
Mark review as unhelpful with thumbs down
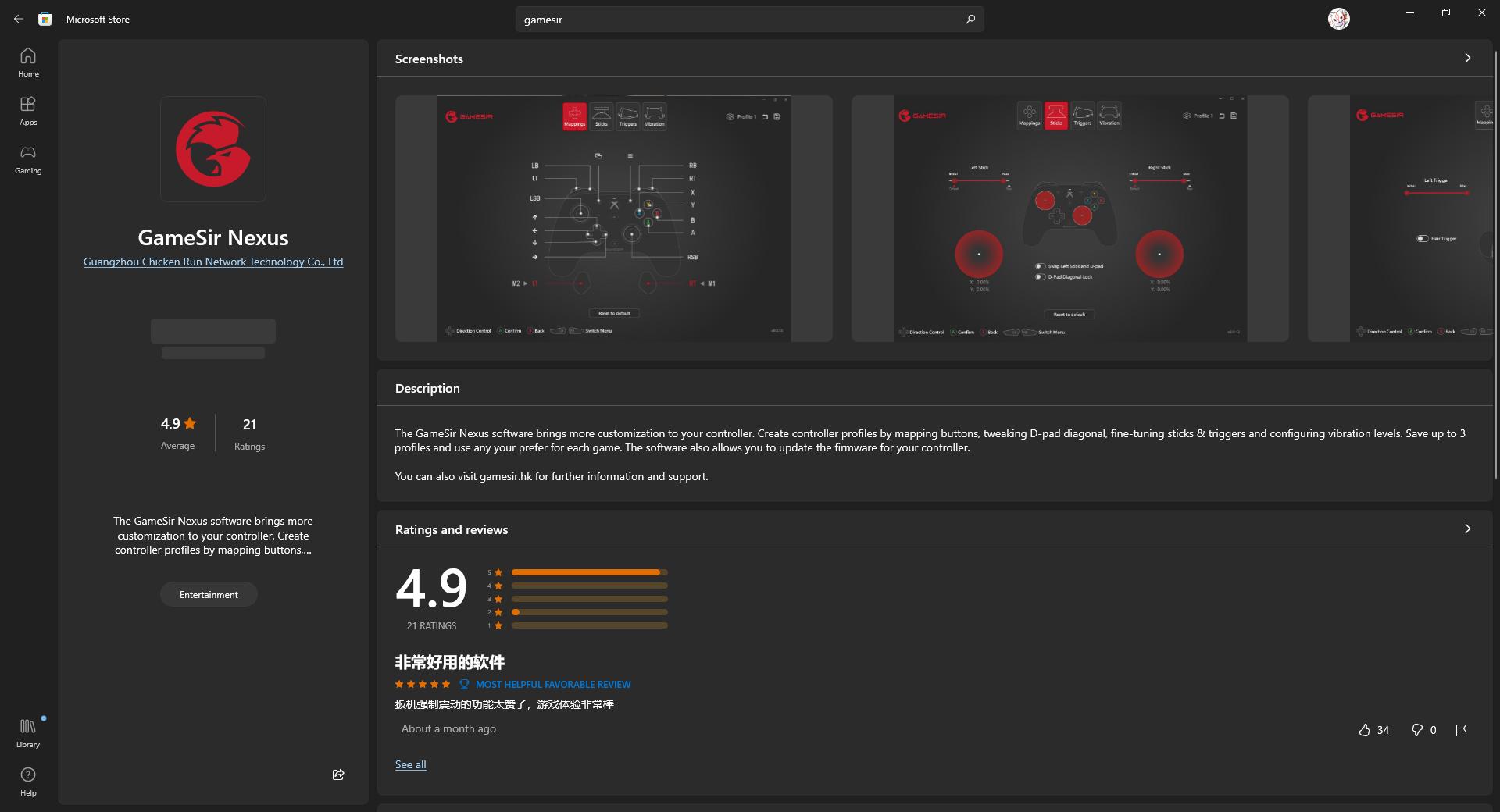(x=1416, y=730)
